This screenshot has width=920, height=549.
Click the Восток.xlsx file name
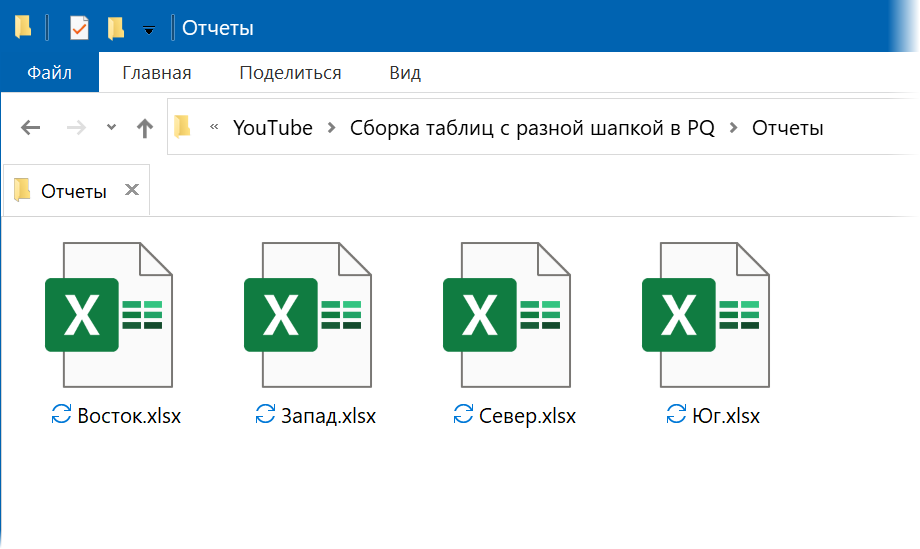tap(129, 416)
